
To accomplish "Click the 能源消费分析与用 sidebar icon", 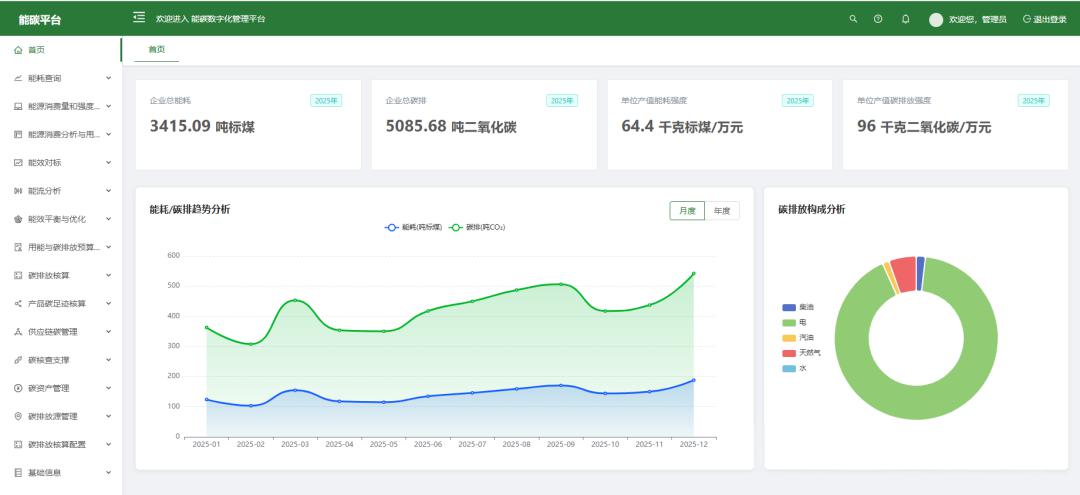I will tap(18, 135).
